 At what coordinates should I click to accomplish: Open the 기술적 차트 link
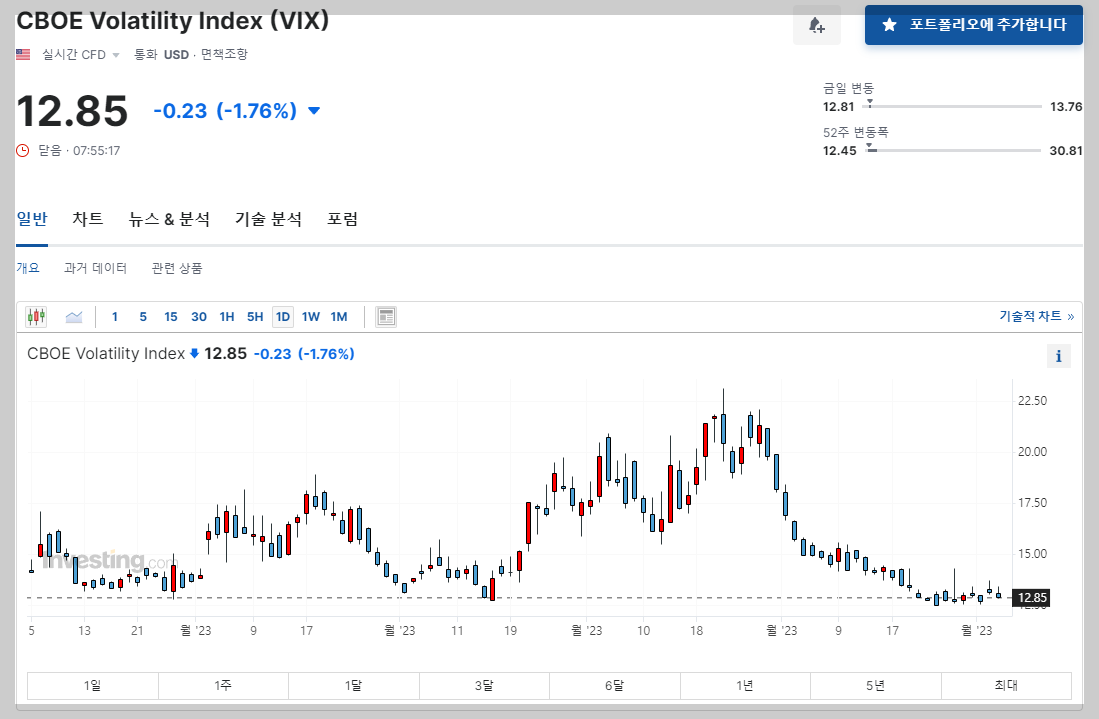(1037, 317)
